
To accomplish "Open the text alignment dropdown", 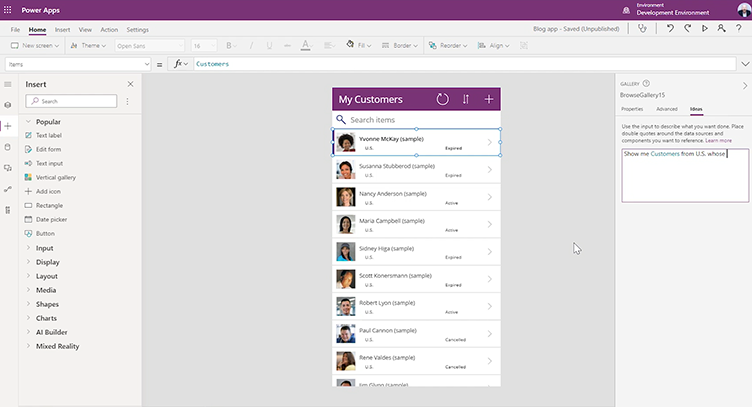I will click(329, 46).
